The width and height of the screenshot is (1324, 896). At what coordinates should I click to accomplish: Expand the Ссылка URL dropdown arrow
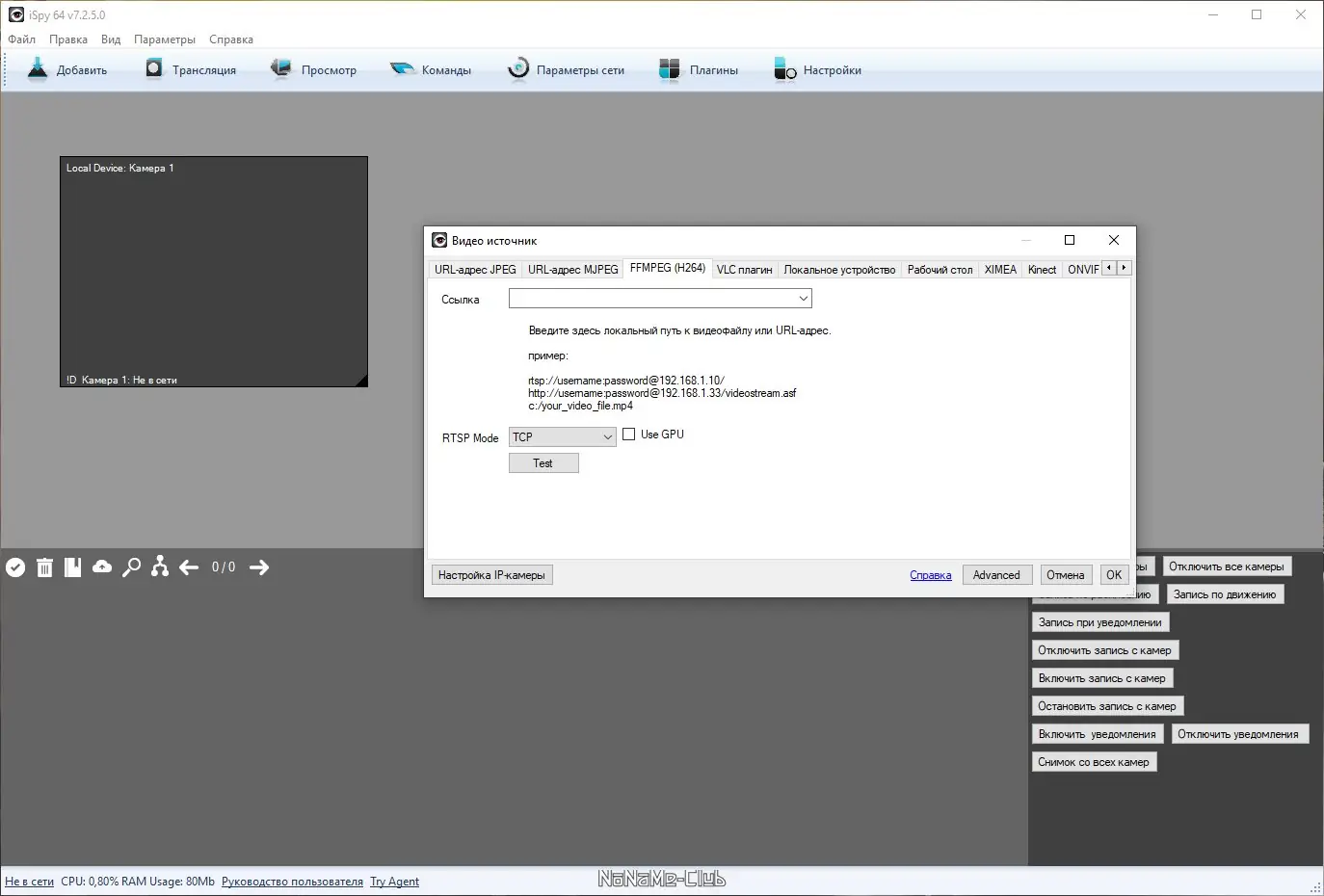point(803,299)
